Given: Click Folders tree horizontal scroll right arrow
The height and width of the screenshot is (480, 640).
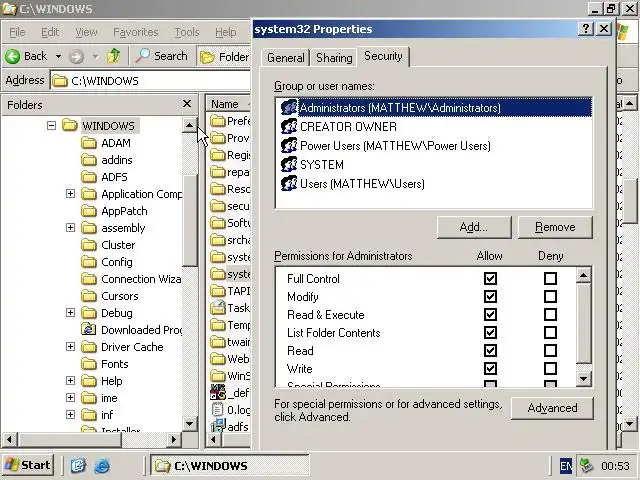Looking at the screenshot, I should click(x=173, y=440).
